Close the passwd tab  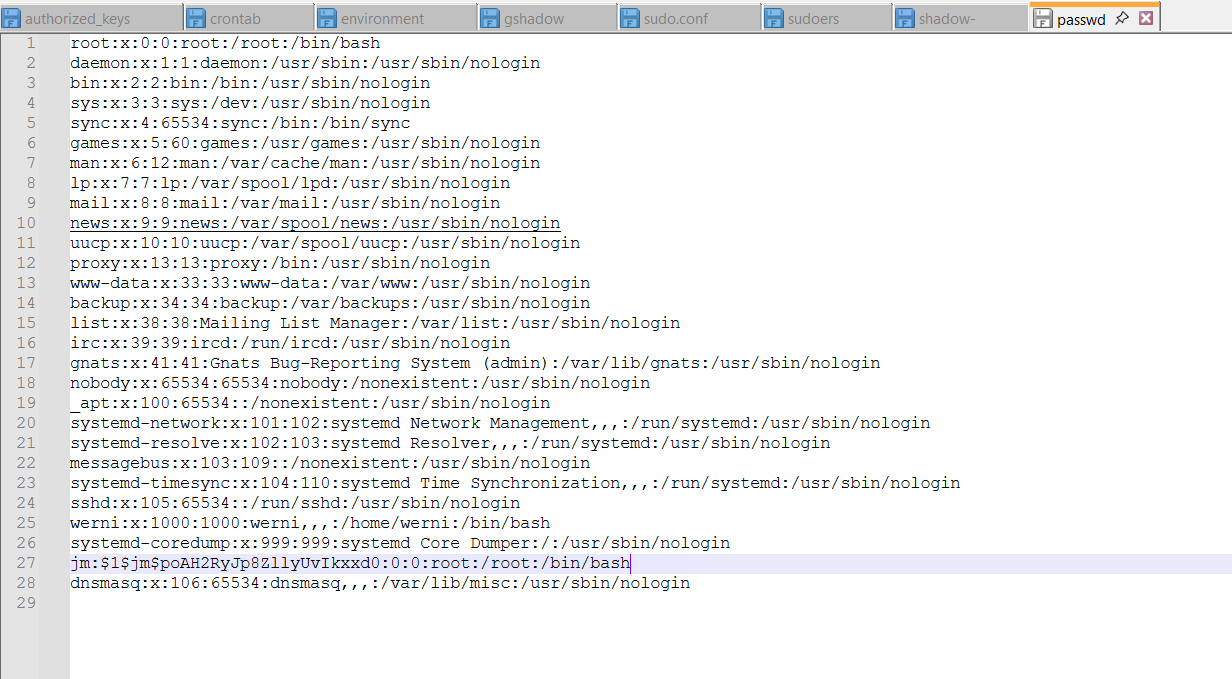coord(1146,18)
